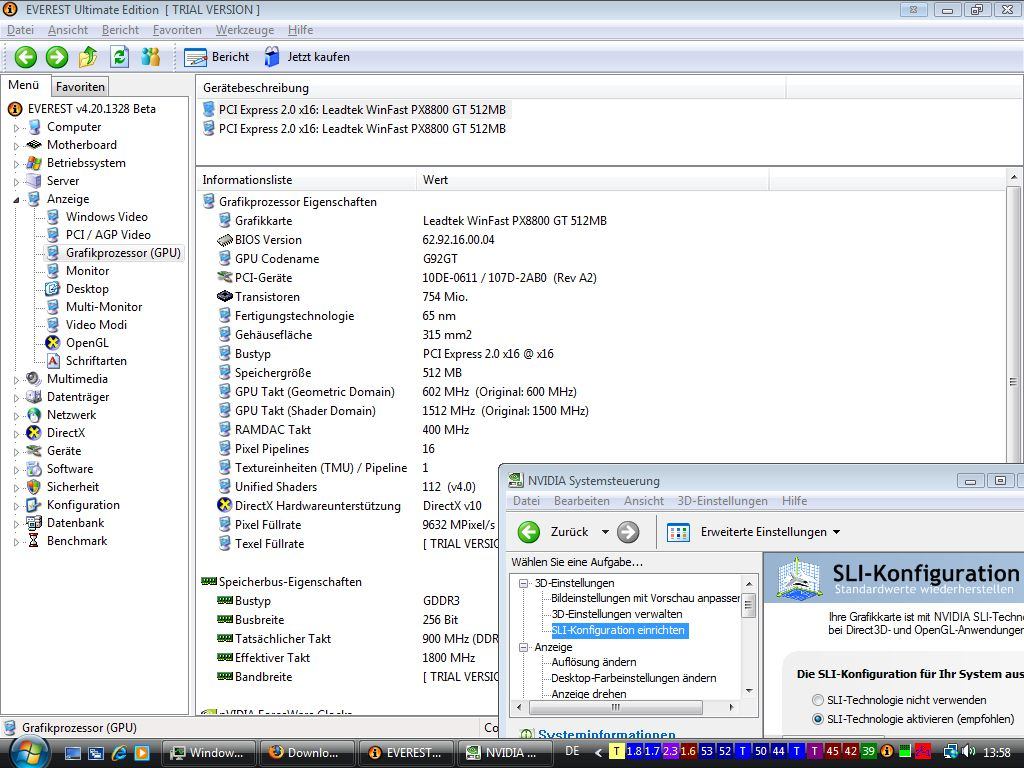Collapse the Anzeige tree node
1024x768 pixels.
tap(16, 200)
